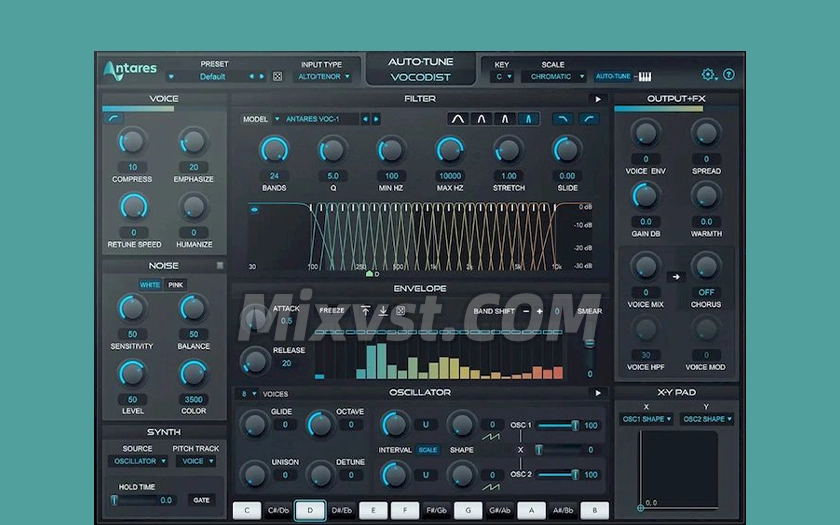The width and height of the screenshot is (840, 525).
Task: Switch noise type to Pink
Action: tap(175, 285)
